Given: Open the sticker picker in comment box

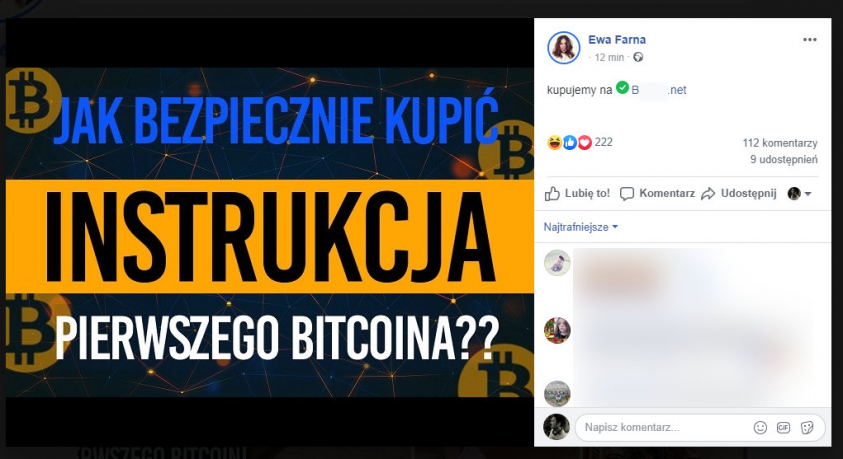Looking at the screenshot, I should 807,428.
